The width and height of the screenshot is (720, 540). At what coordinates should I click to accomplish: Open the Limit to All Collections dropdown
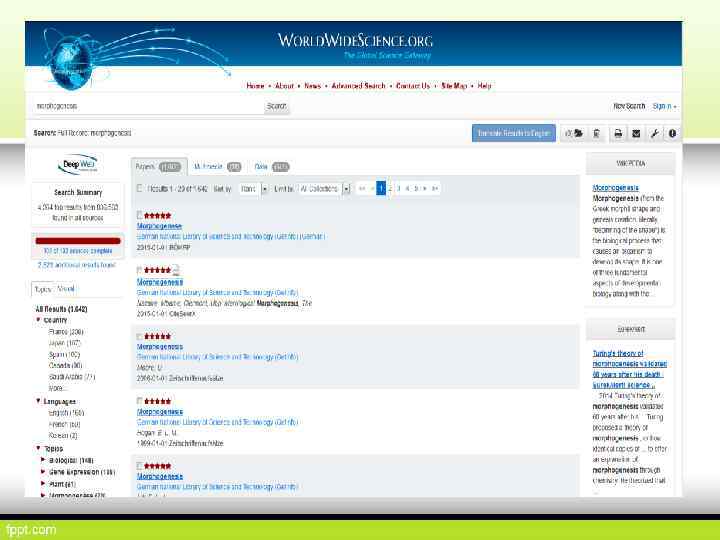click(x=324, y=189)
